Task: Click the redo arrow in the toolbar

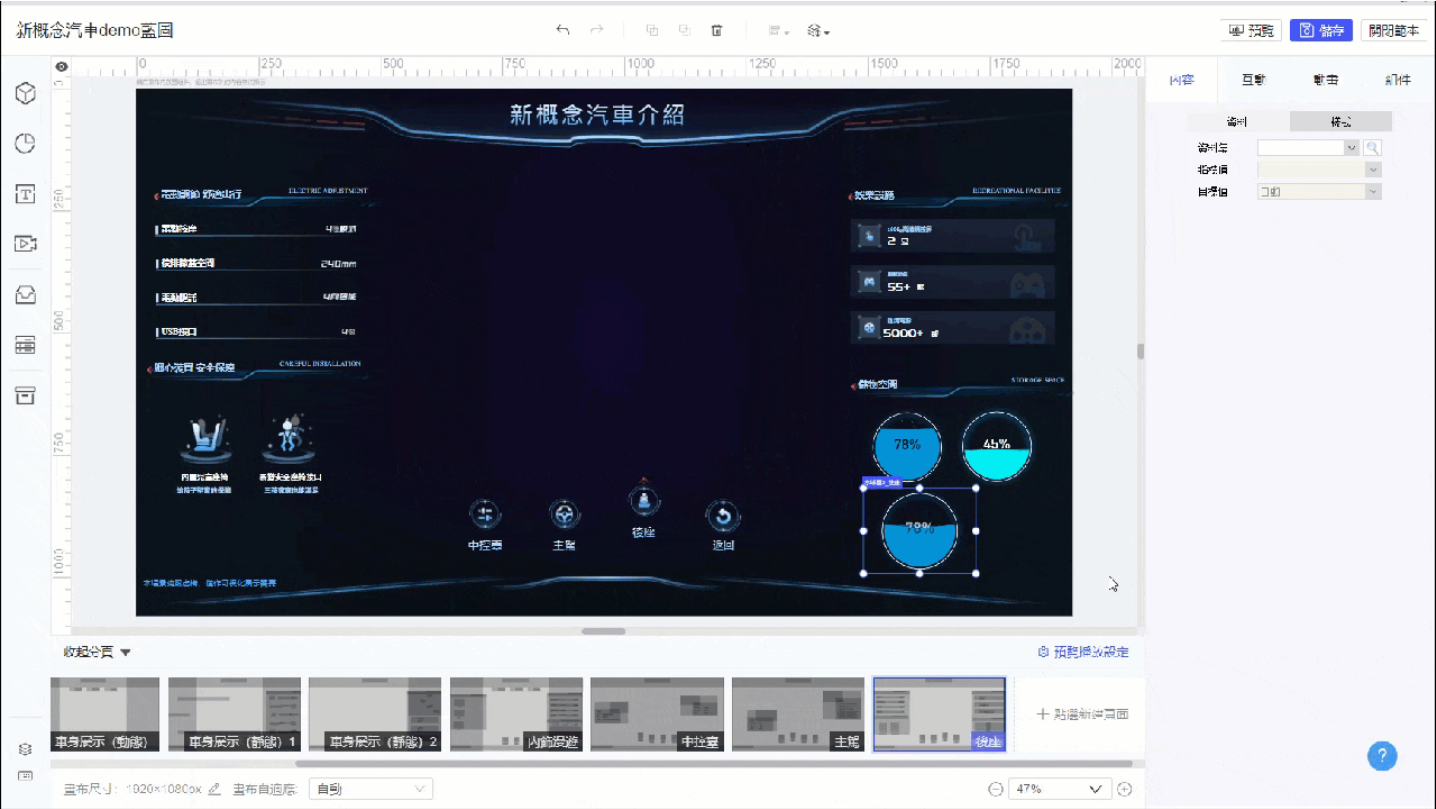Action: (x=597, y=30)
